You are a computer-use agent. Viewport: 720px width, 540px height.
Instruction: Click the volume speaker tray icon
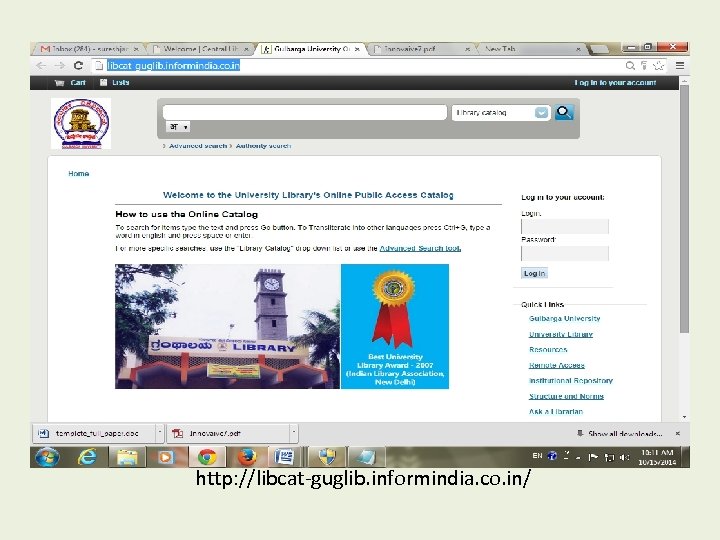point(624,457)
